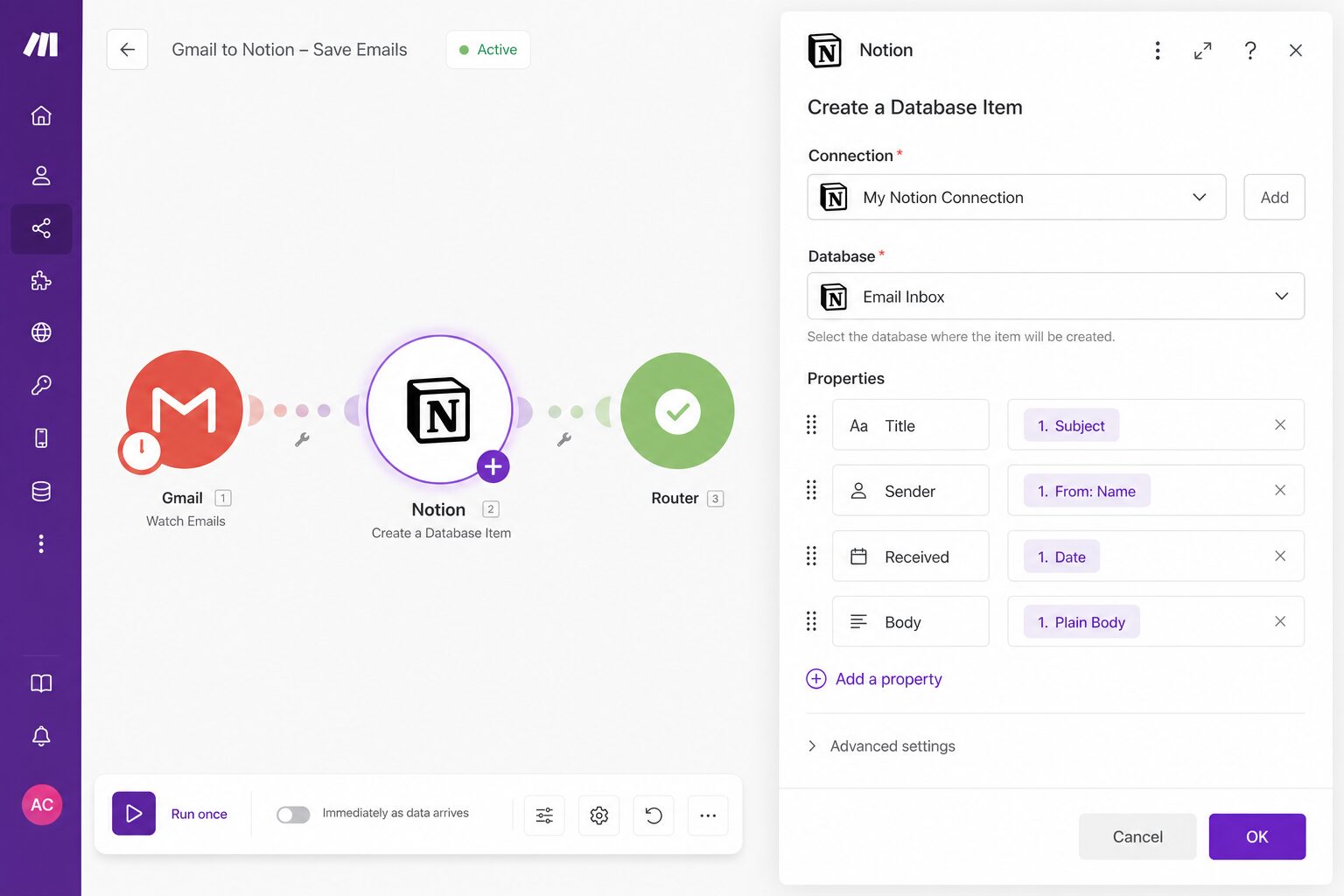Open scenario controls sliders icon
Screen dimensions: 1344x896
tap(544, 815)
